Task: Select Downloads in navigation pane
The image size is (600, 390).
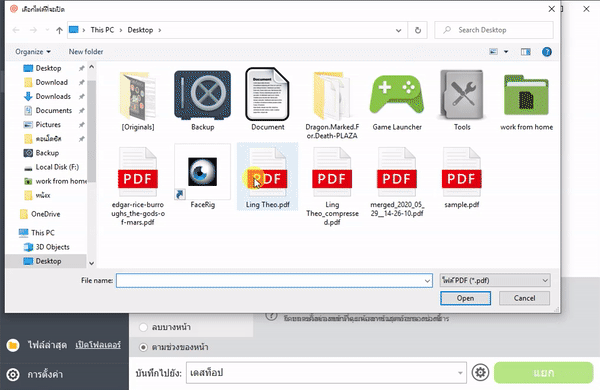Action: [53, 96]
